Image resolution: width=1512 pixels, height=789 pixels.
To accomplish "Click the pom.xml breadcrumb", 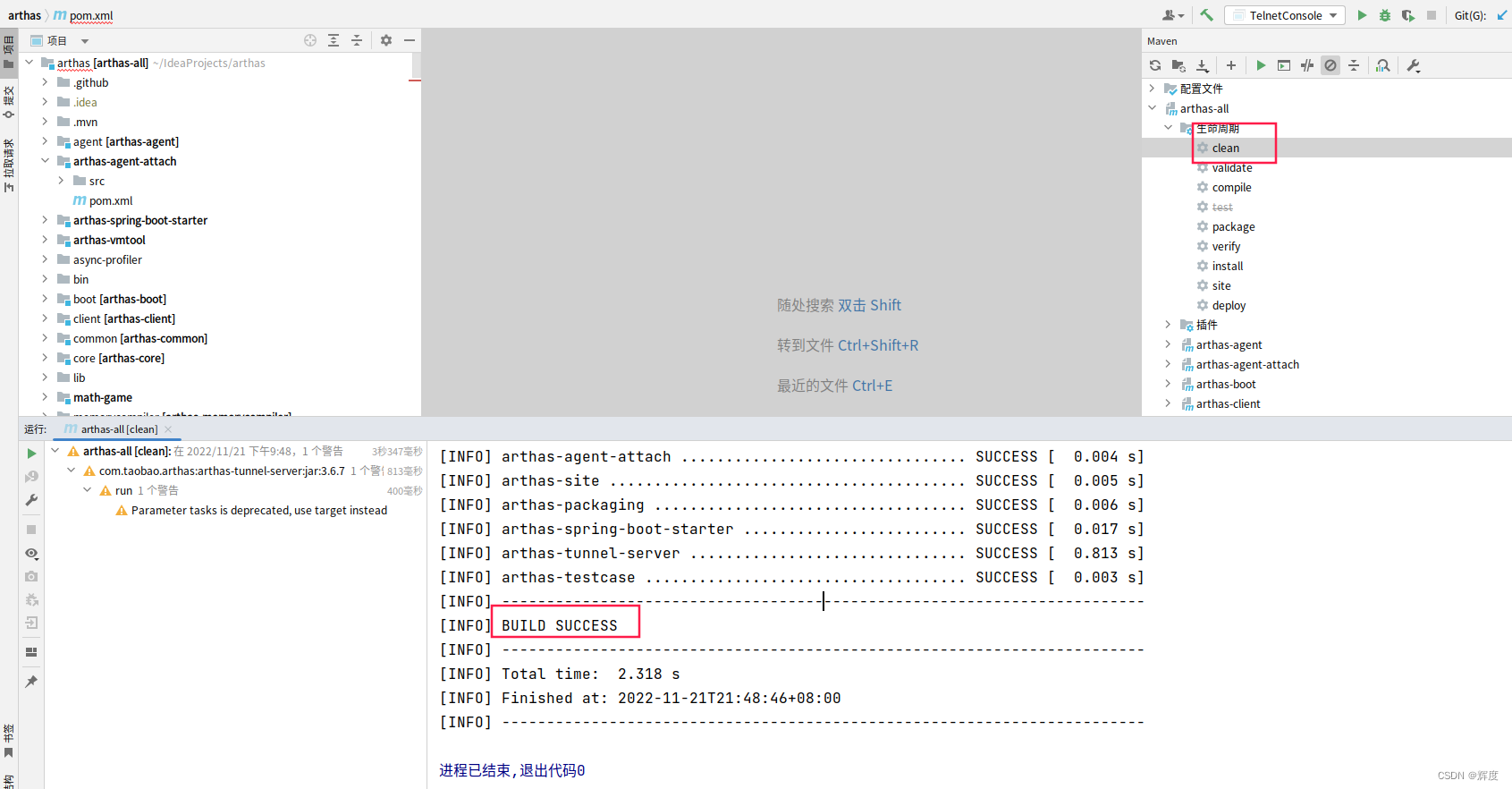I will (83, 15).
